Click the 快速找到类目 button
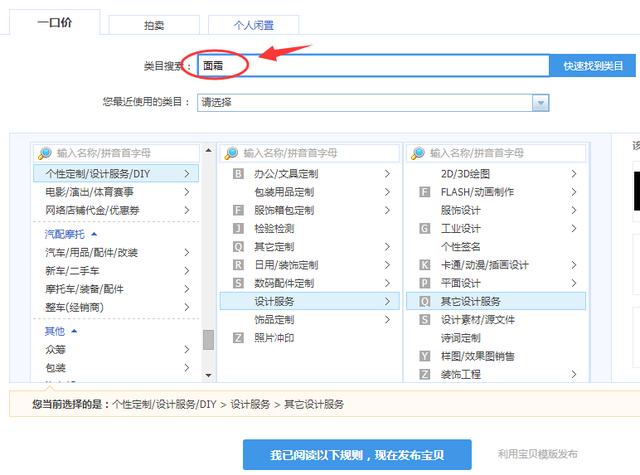This screenshot has height=475, width=640. coord(593,66)
